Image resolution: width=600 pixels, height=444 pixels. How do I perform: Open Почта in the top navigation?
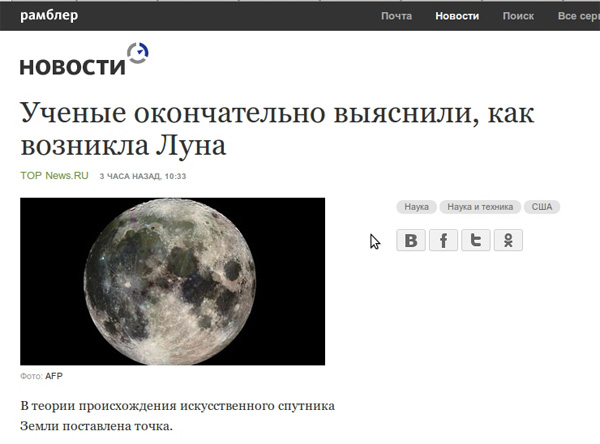pyautogui.click(x=396, y=16)
